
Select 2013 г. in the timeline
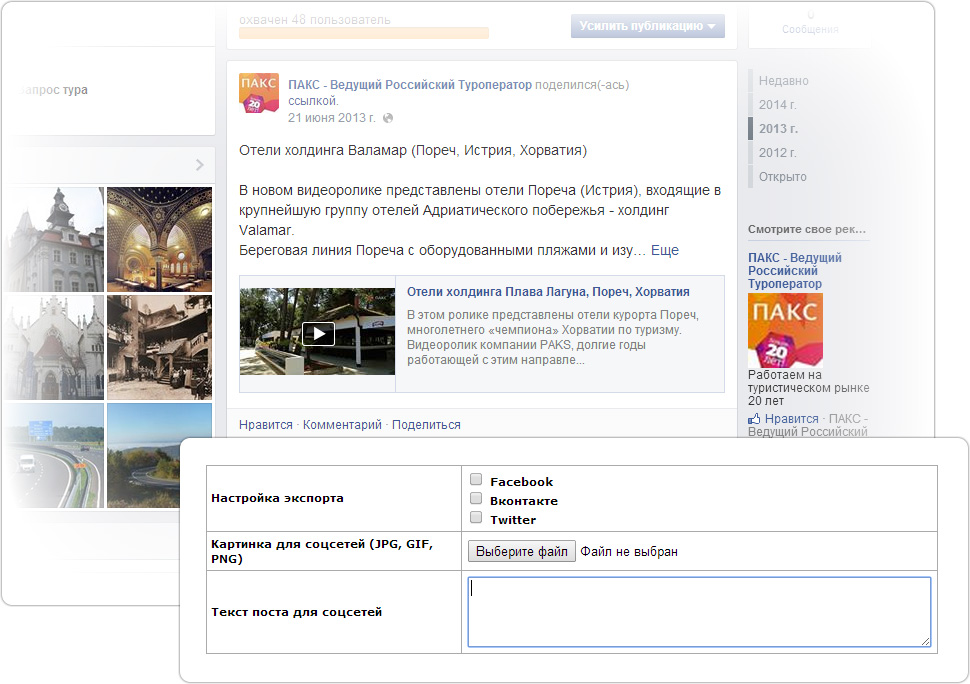tap(778, 129)
